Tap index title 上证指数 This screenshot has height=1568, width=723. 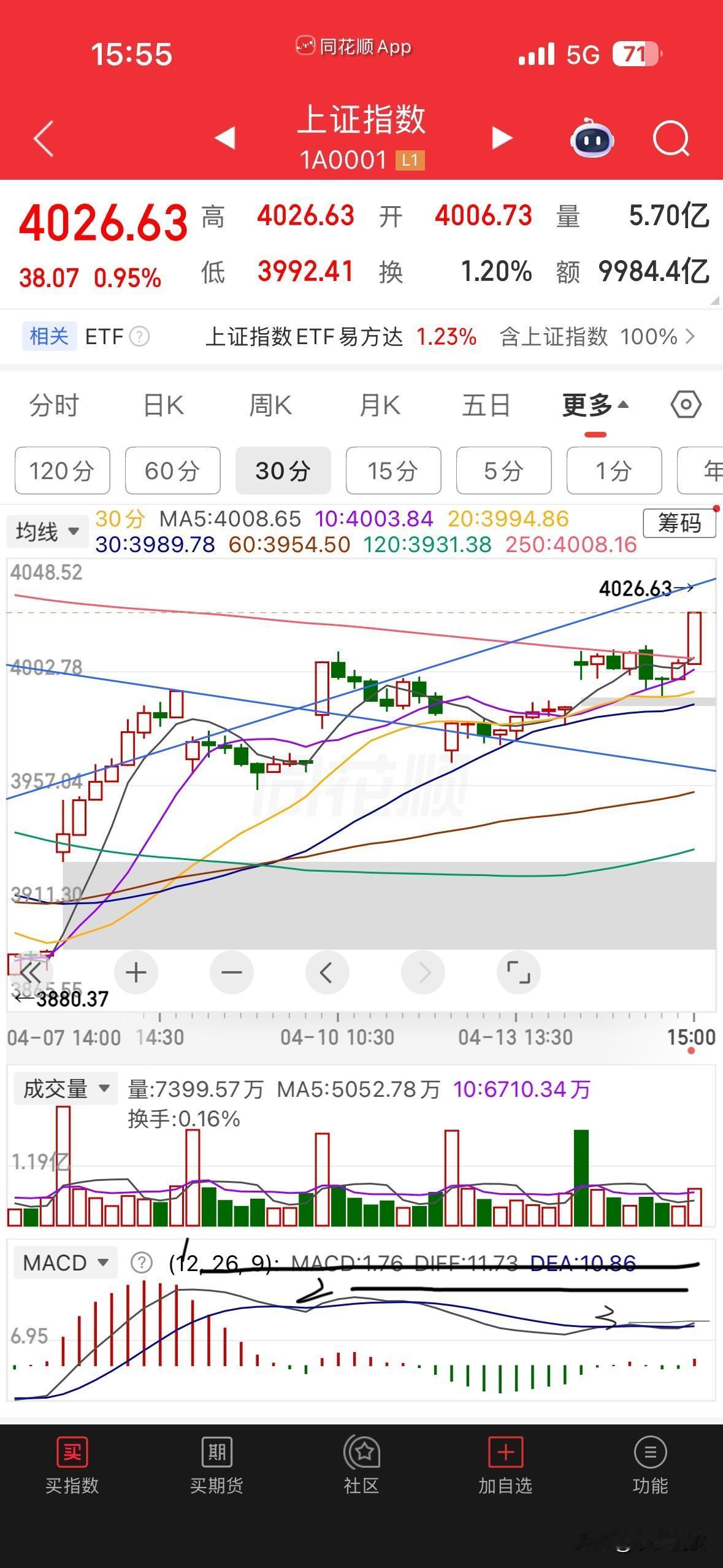(362, 119)
